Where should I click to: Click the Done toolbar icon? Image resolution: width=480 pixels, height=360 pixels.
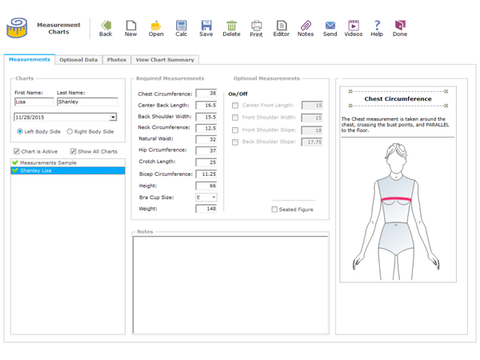pos(400,26)
